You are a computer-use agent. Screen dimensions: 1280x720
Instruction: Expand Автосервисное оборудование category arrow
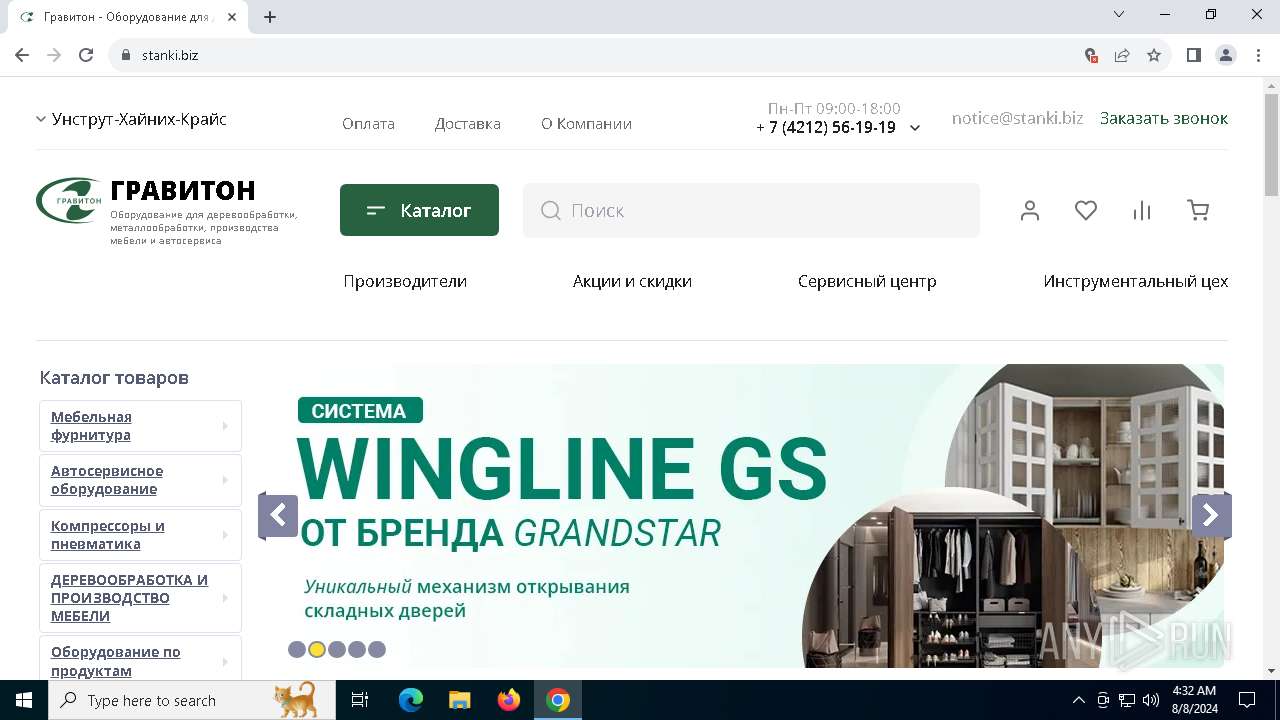[x=225, y=480]
